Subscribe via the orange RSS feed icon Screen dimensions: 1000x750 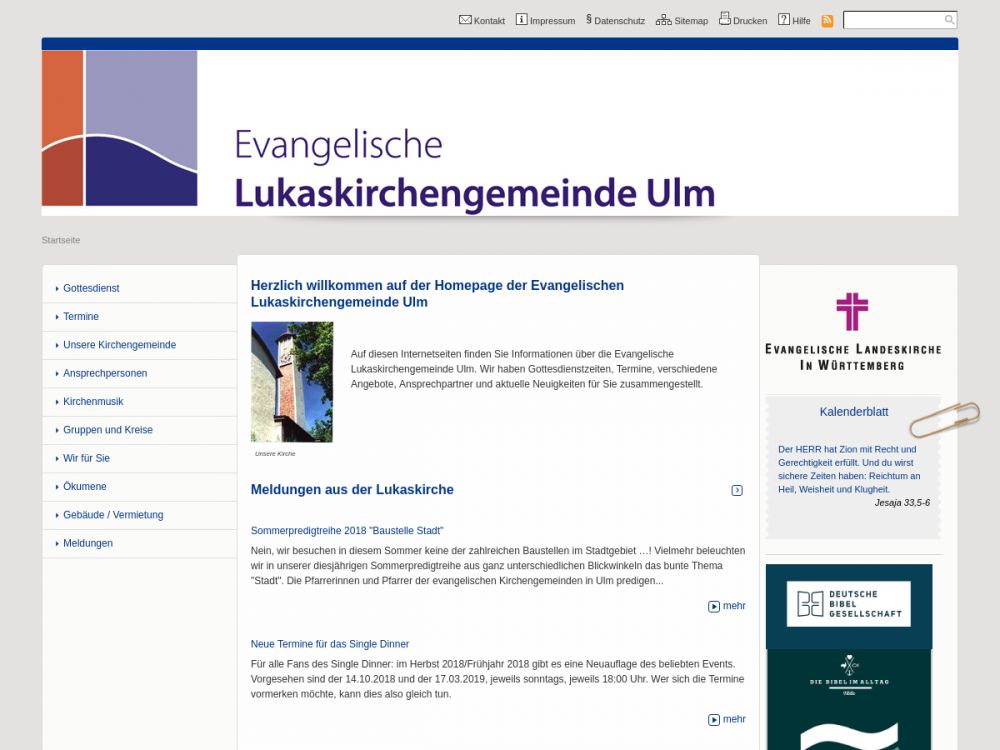(x=827, y=21)
